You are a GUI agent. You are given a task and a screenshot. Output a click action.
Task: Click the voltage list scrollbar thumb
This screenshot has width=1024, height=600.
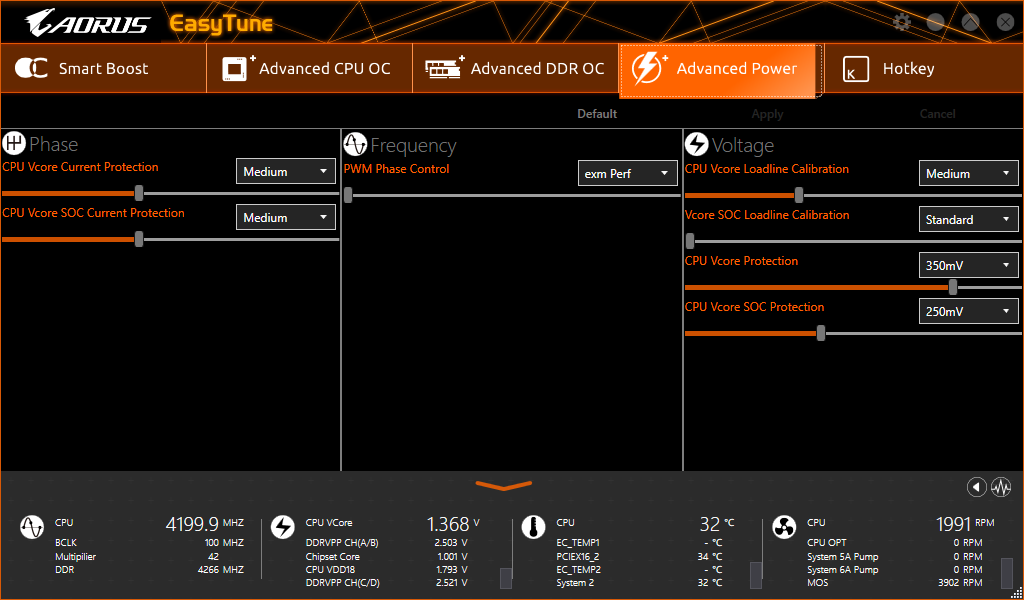[x=506, y=578]
